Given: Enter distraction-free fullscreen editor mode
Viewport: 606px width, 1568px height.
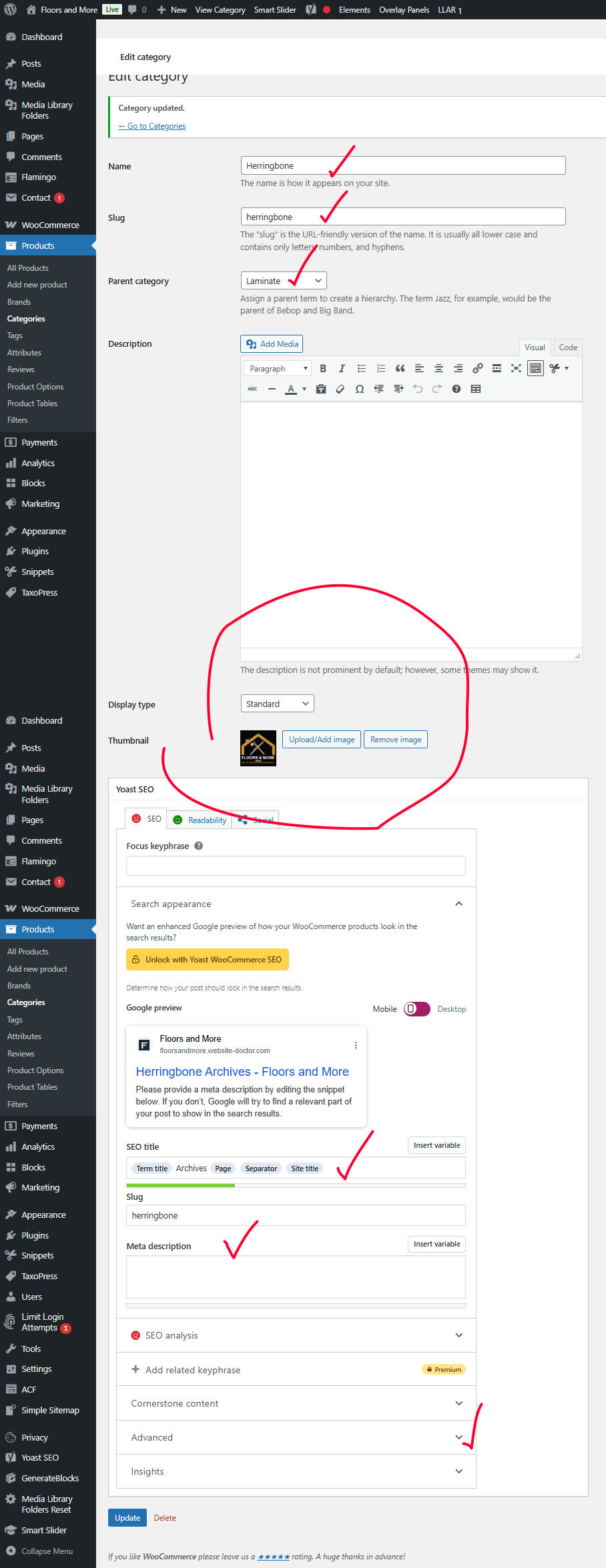Looking at the screenshot, I should coord(516,368).
